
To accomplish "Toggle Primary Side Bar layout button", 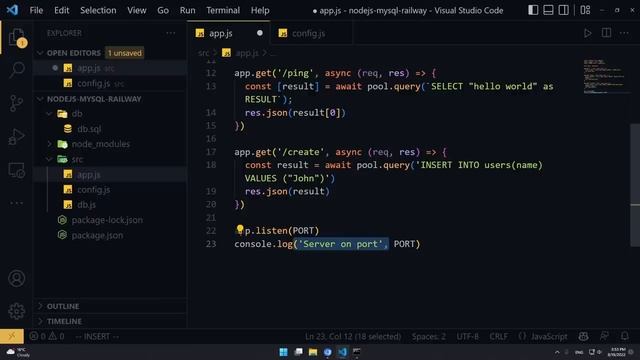I will pyautogui.click(x=533, y=10).
